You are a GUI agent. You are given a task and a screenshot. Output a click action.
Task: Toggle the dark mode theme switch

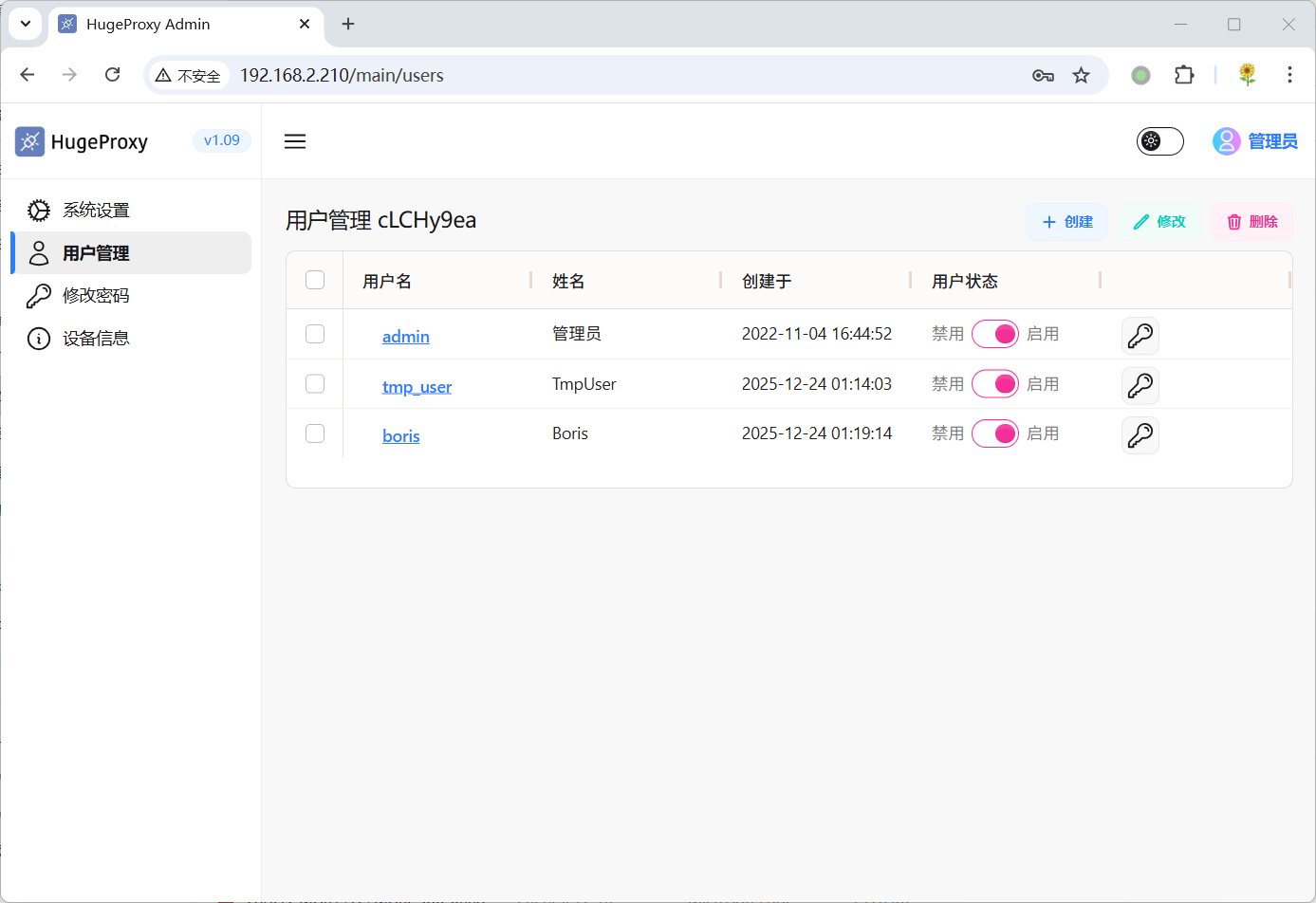point(1159,141)
